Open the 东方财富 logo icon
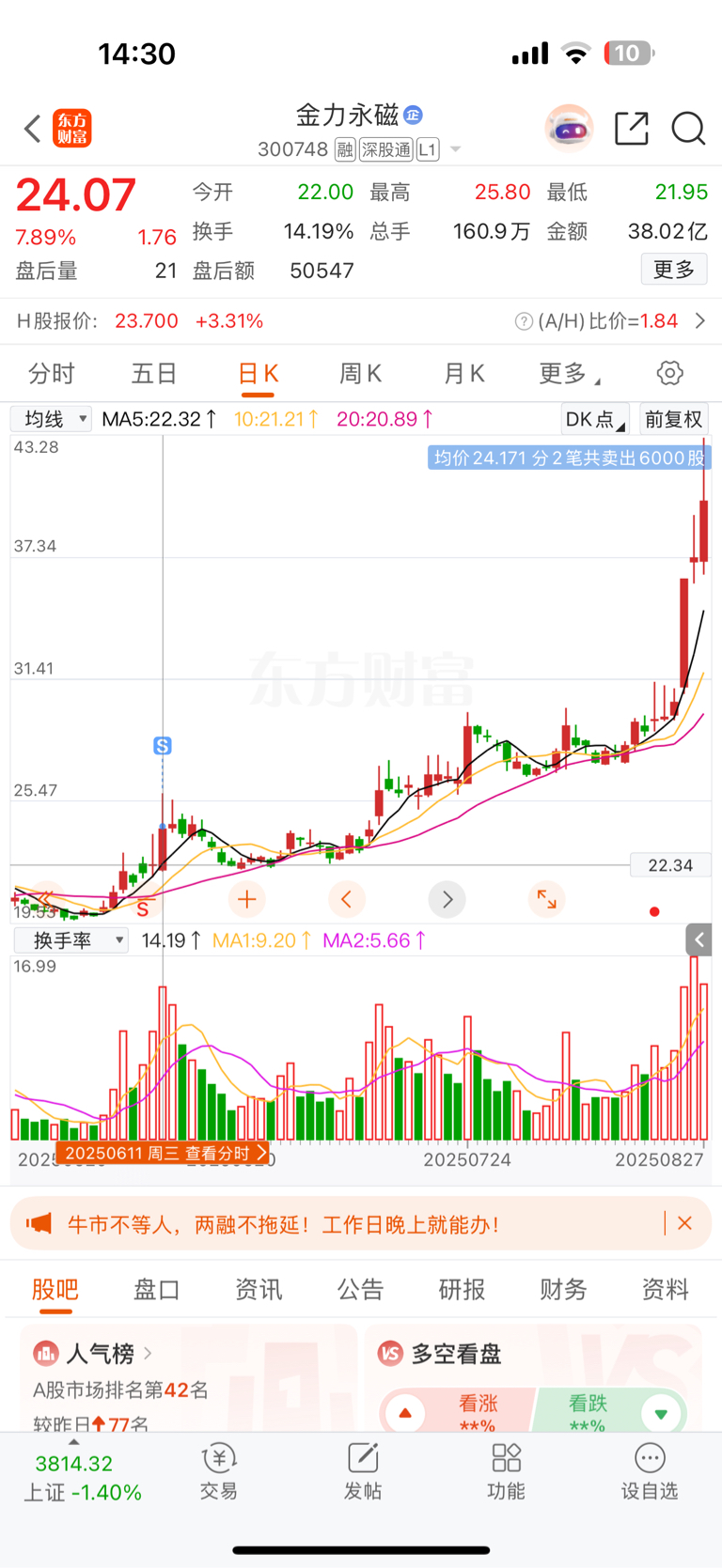The height and width of the screenshot is (1568, 722). point(72,129)
